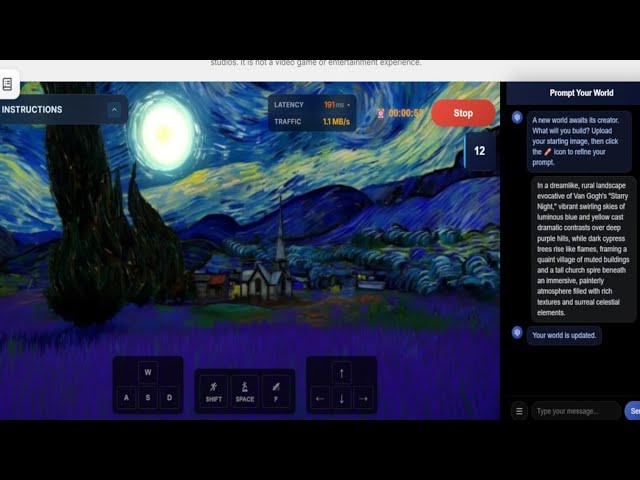Click the Shift sprint key icon
The width and height of the screenshot is (640, 480).
coord(213,392)
